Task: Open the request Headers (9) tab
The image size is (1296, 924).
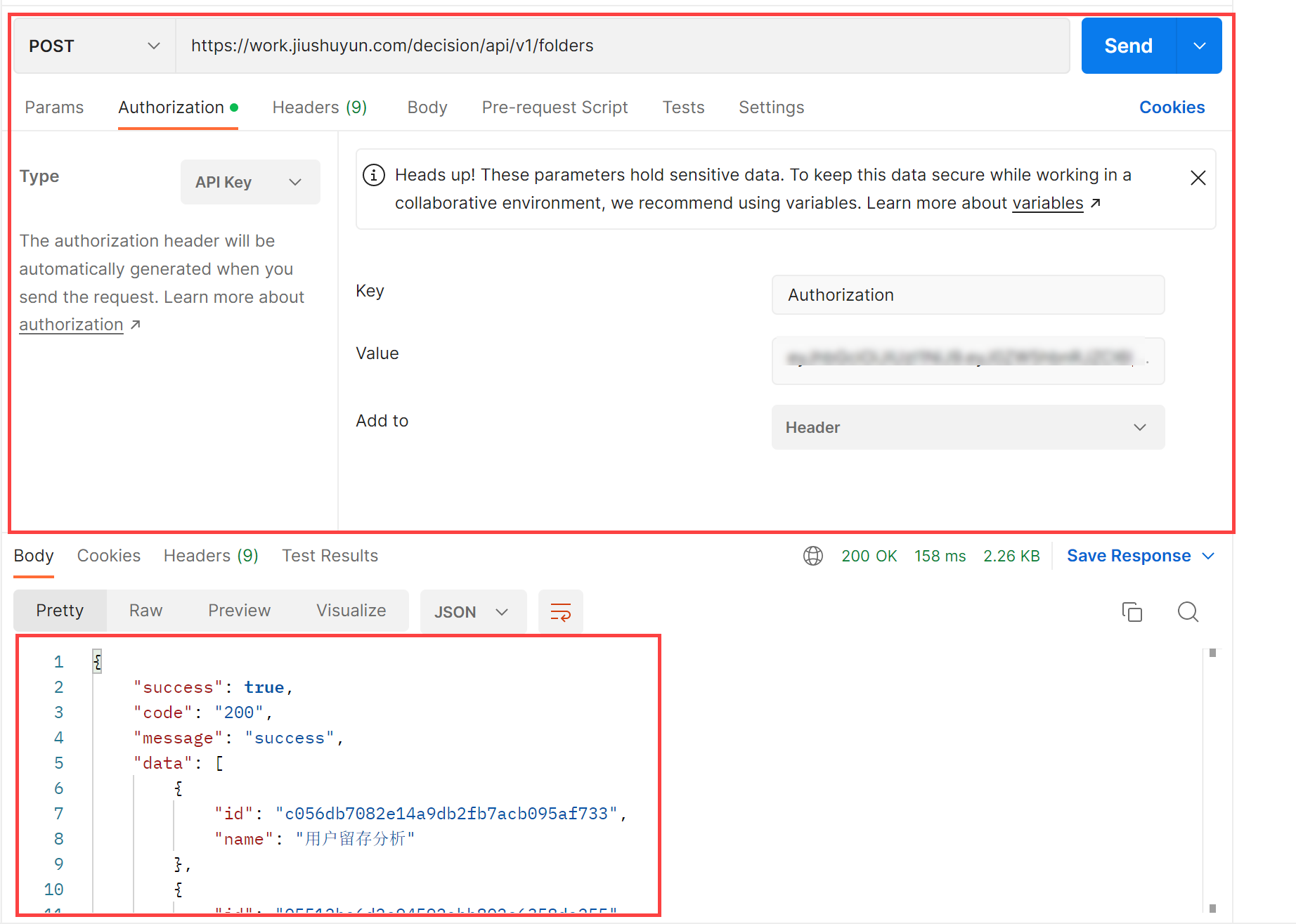Action: [320, 108]
